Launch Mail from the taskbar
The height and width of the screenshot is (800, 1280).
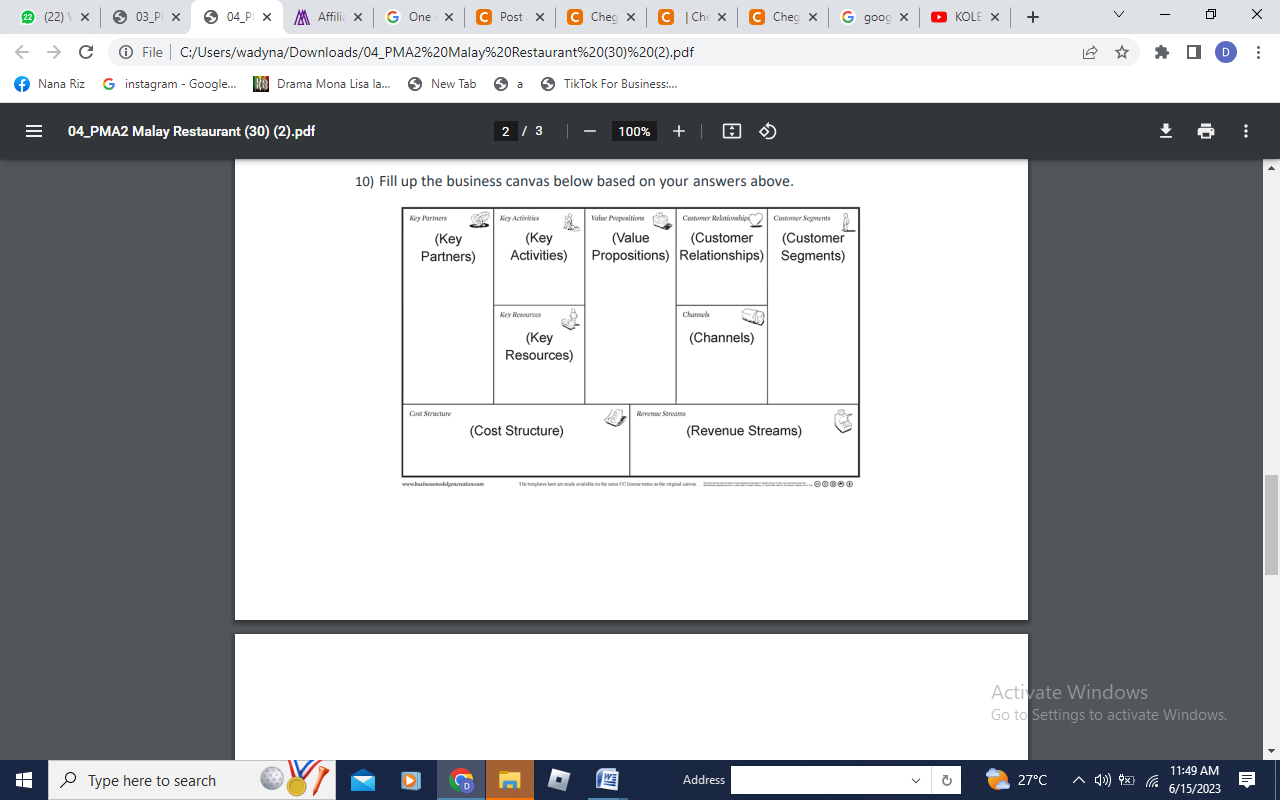(363, 780)
